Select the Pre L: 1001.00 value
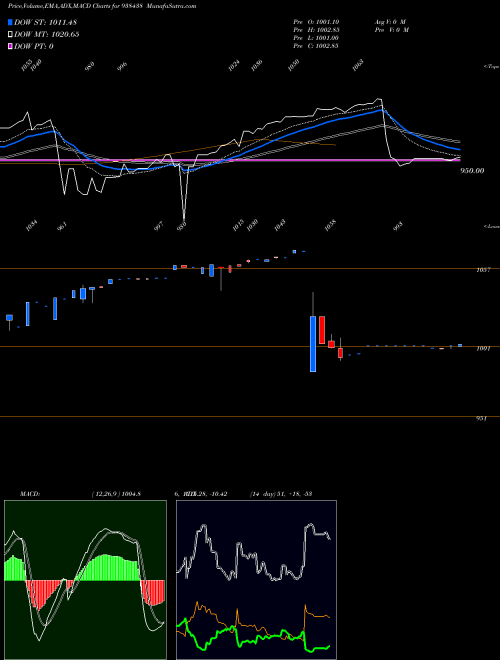 pos(316,38)
